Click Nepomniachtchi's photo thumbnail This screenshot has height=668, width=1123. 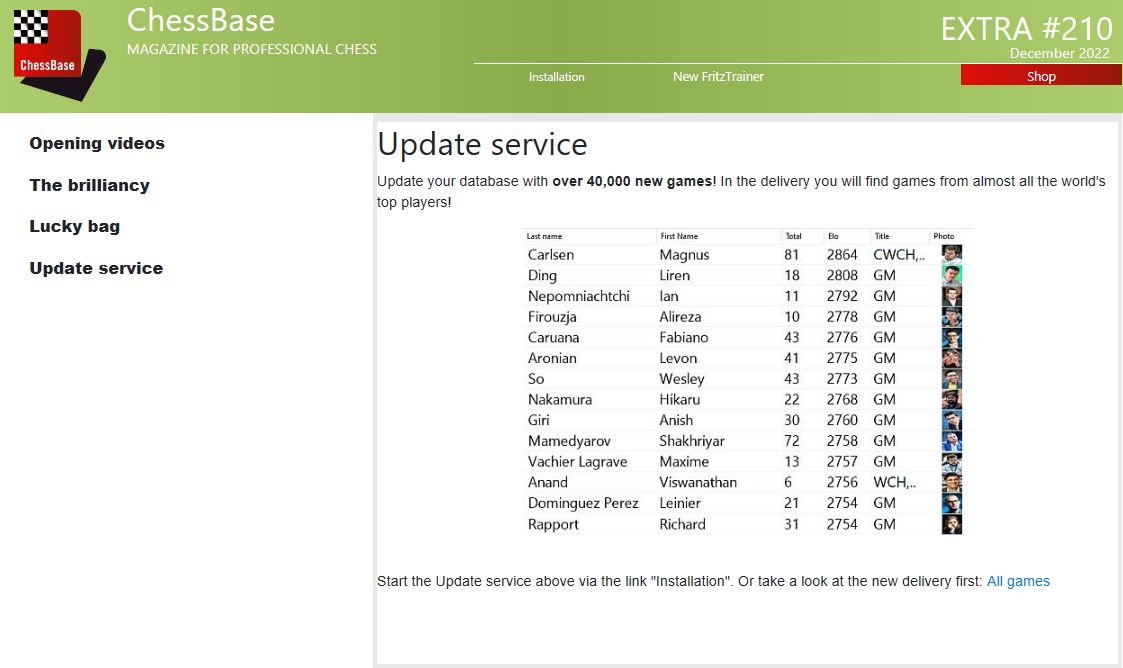[951, 296]
